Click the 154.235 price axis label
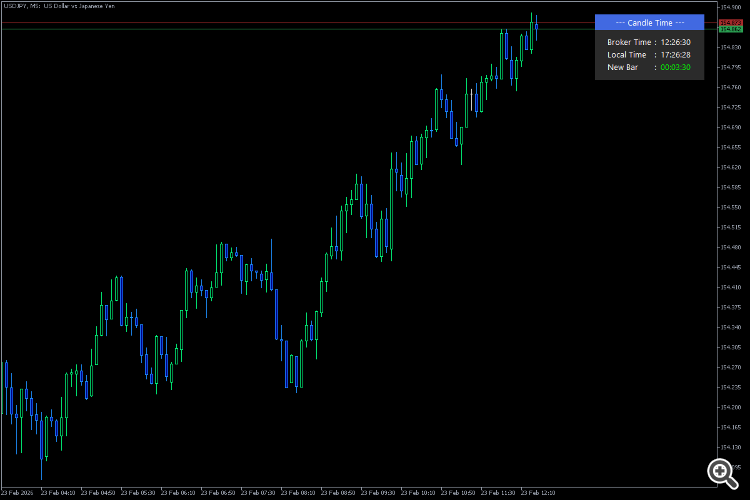 [730, 387]
